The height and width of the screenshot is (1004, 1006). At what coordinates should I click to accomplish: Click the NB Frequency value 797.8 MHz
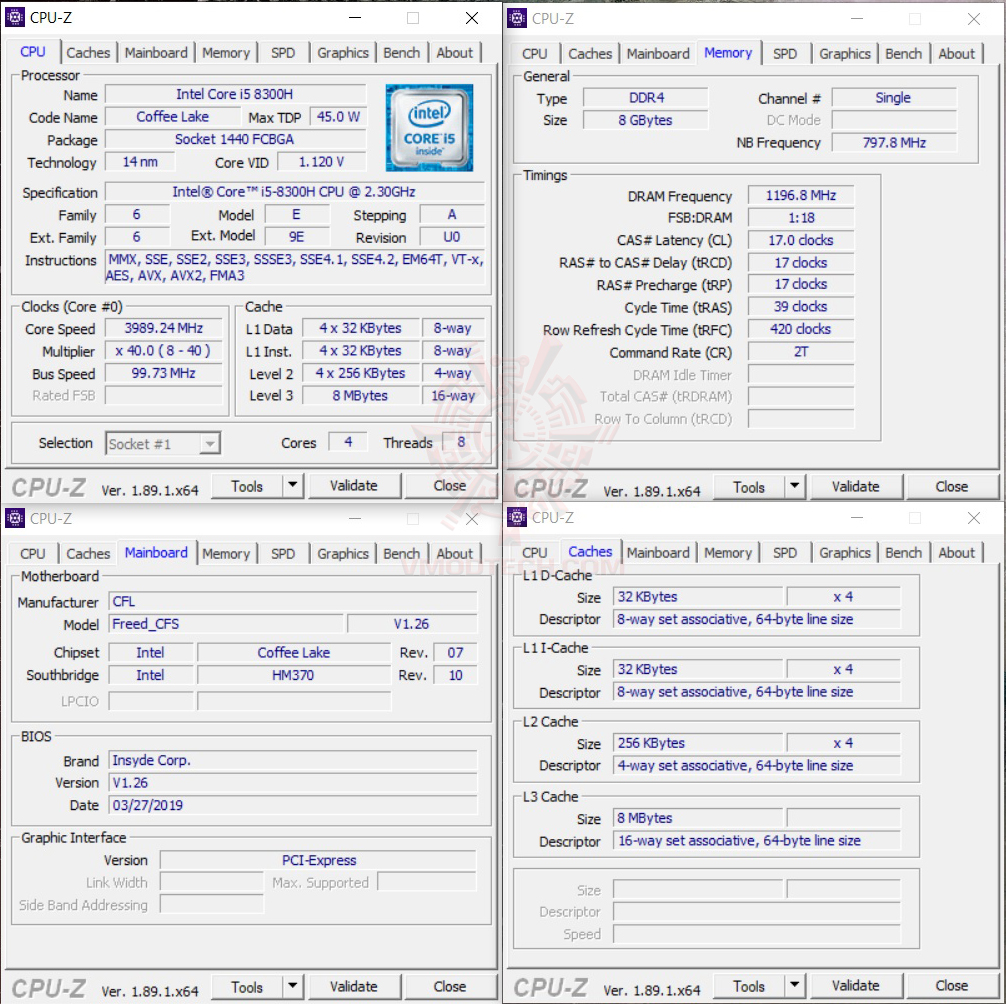click(894, 142)
